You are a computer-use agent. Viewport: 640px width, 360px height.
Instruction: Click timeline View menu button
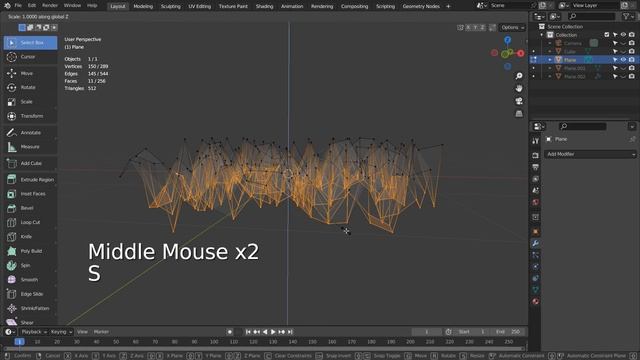coord(82,332)
